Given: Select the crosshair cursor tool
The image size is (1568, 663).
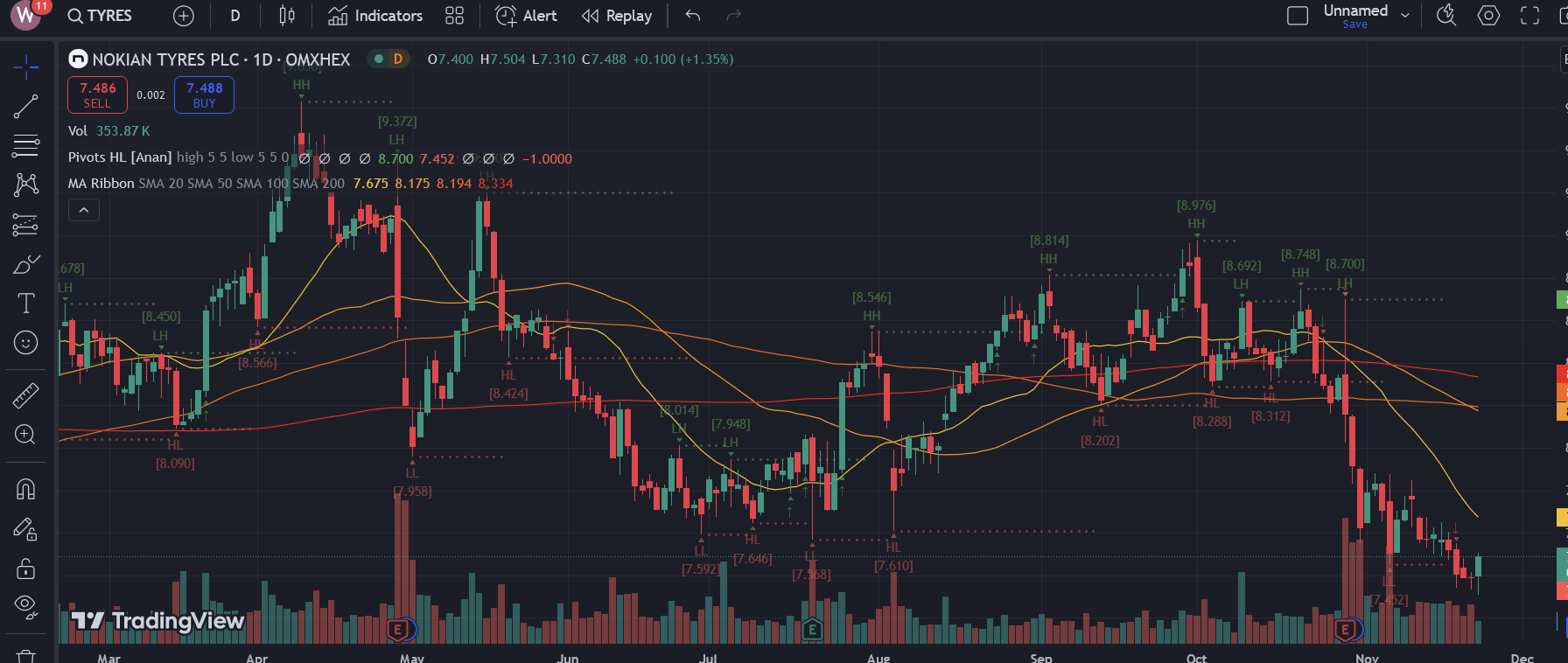Looking at the screenshot, I should pos(25,66).
